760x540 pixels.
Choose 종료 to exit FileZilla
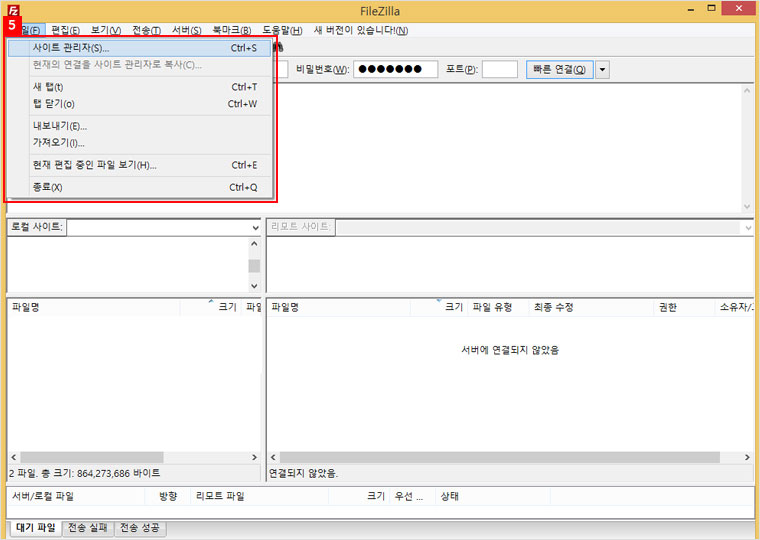coord(47,187)
